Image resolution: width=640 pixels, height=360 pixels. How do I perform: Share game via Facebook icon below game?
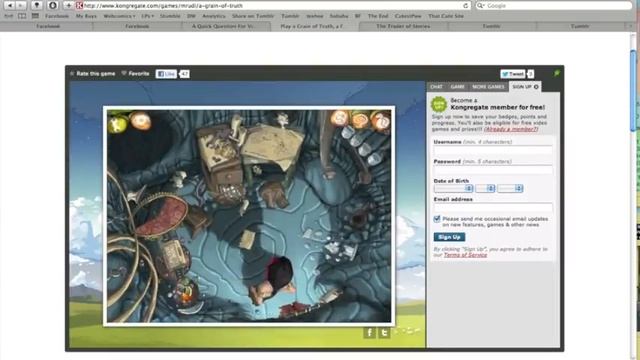tap(369, 333)
